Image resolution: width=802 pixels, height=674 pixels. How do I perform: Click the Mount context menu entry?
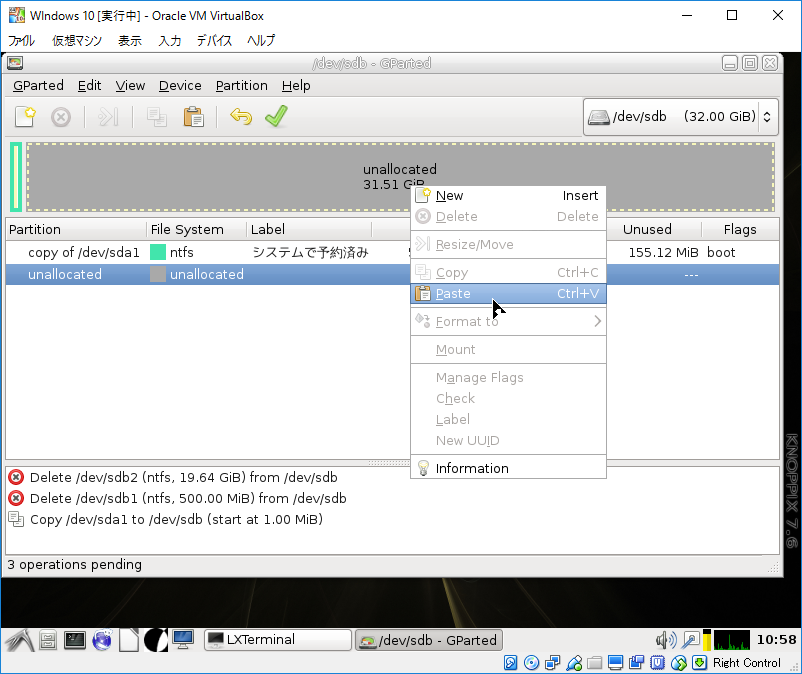508,350
